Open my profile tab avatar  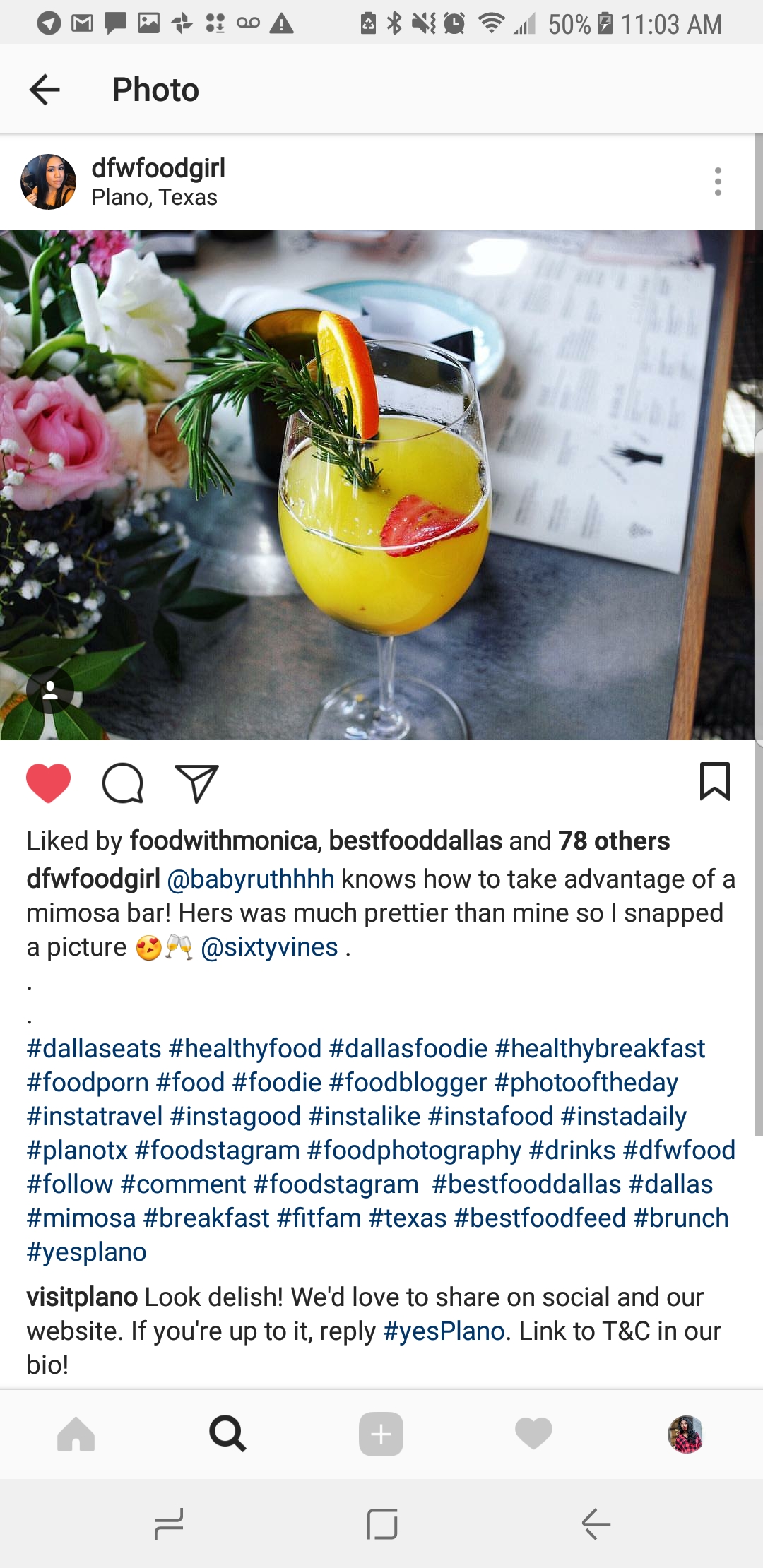pos(686,1434)
